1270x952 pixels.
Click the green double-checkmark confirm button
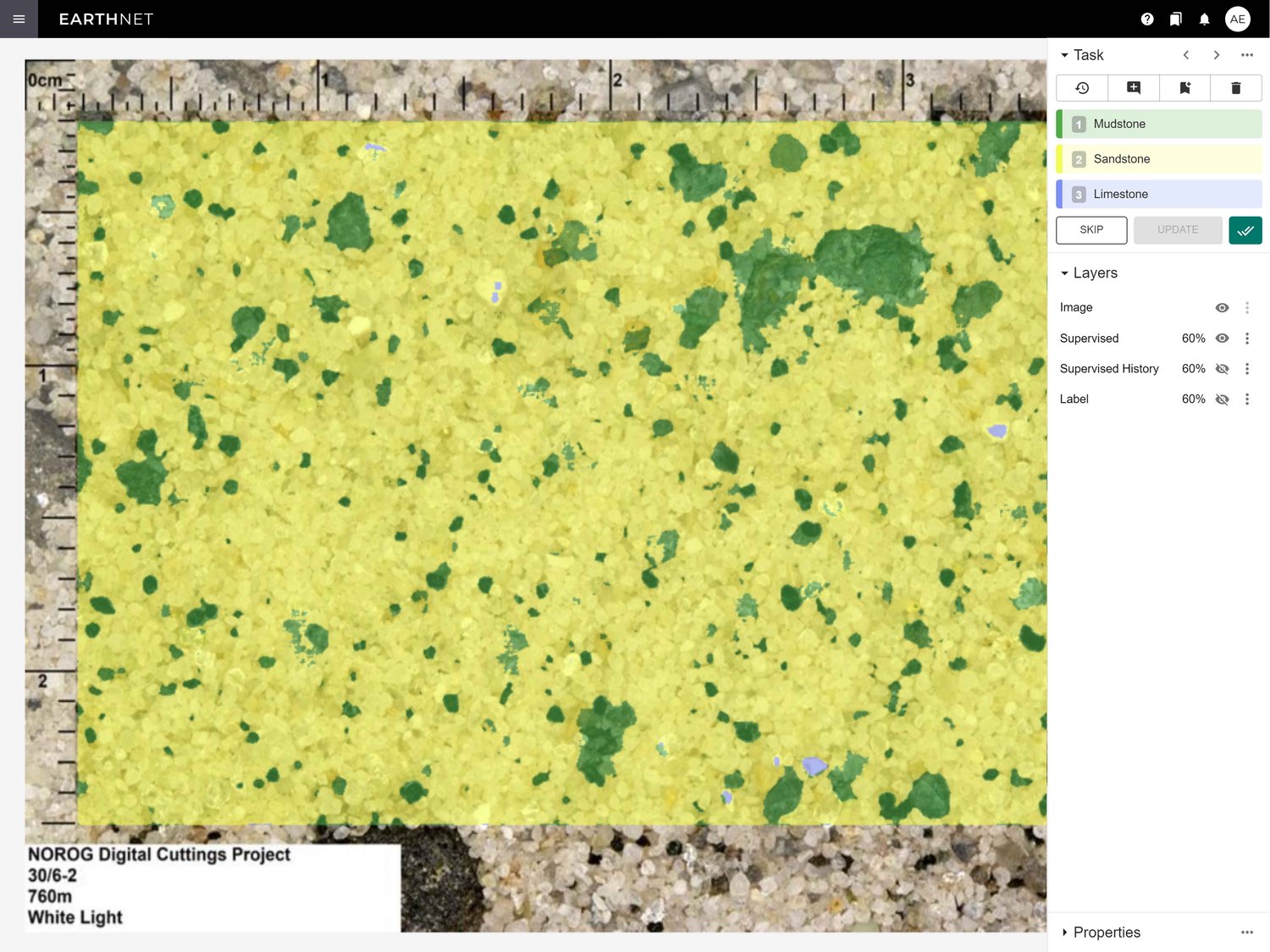1245,230
